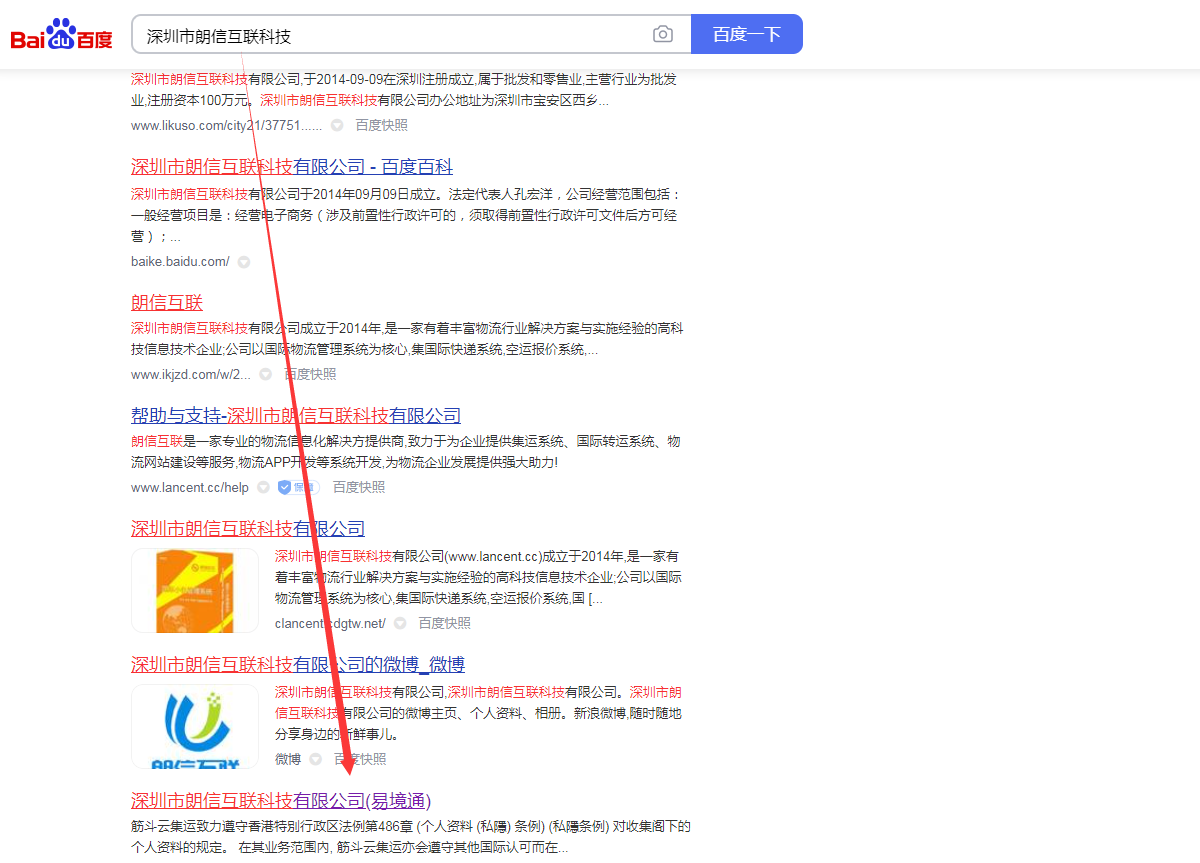
Task: Click the 百度一下 search button
Action: tap(747, 34)
